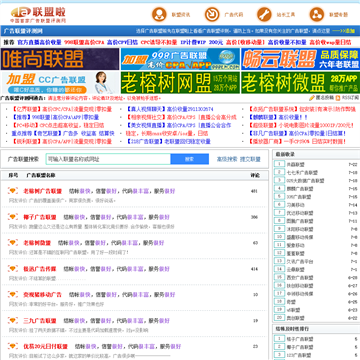The image size is (360, 360).
Task: Open the 唯尚联盟 banner ad
Action: click(x=60, y=59)
